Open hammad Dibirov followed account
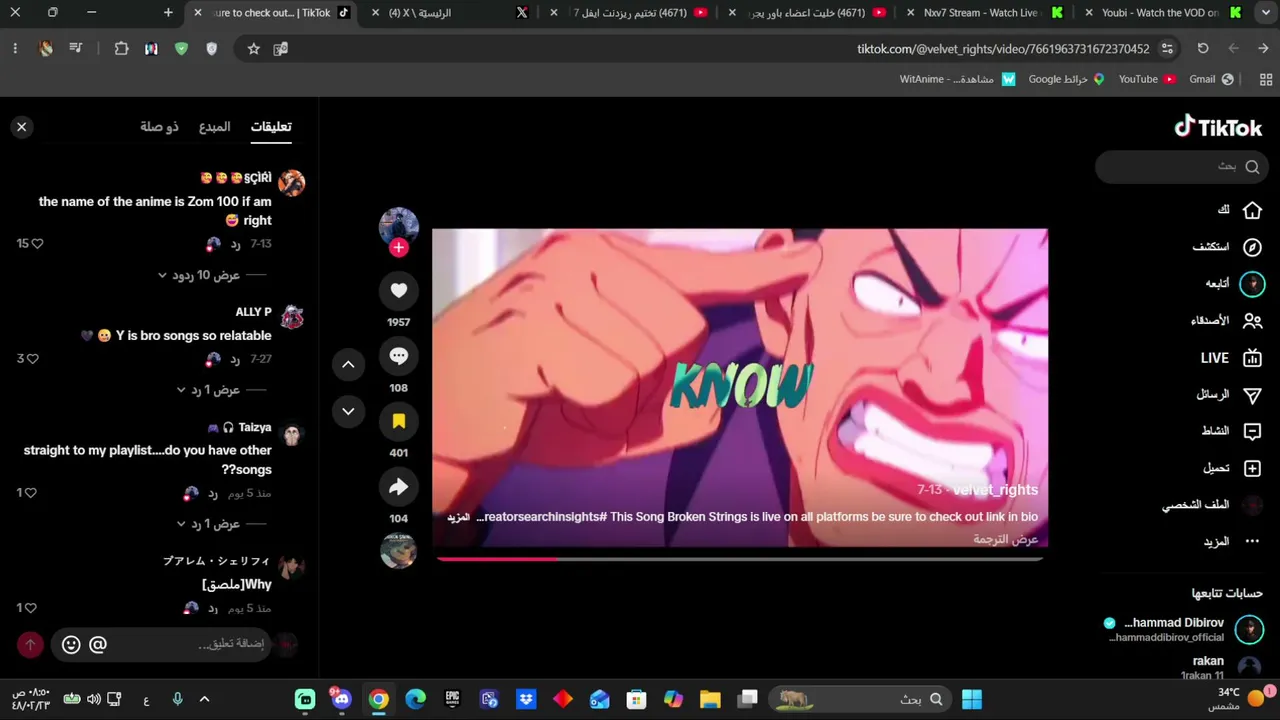 (1184, 629)
